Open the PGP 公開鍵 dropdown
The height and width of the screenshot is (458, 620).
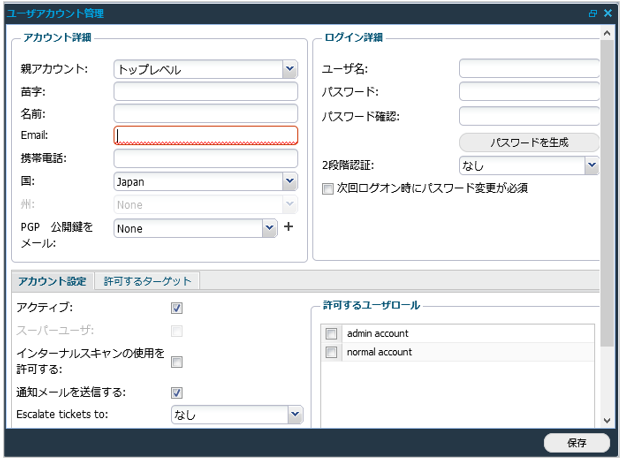(x=269, y=228)
